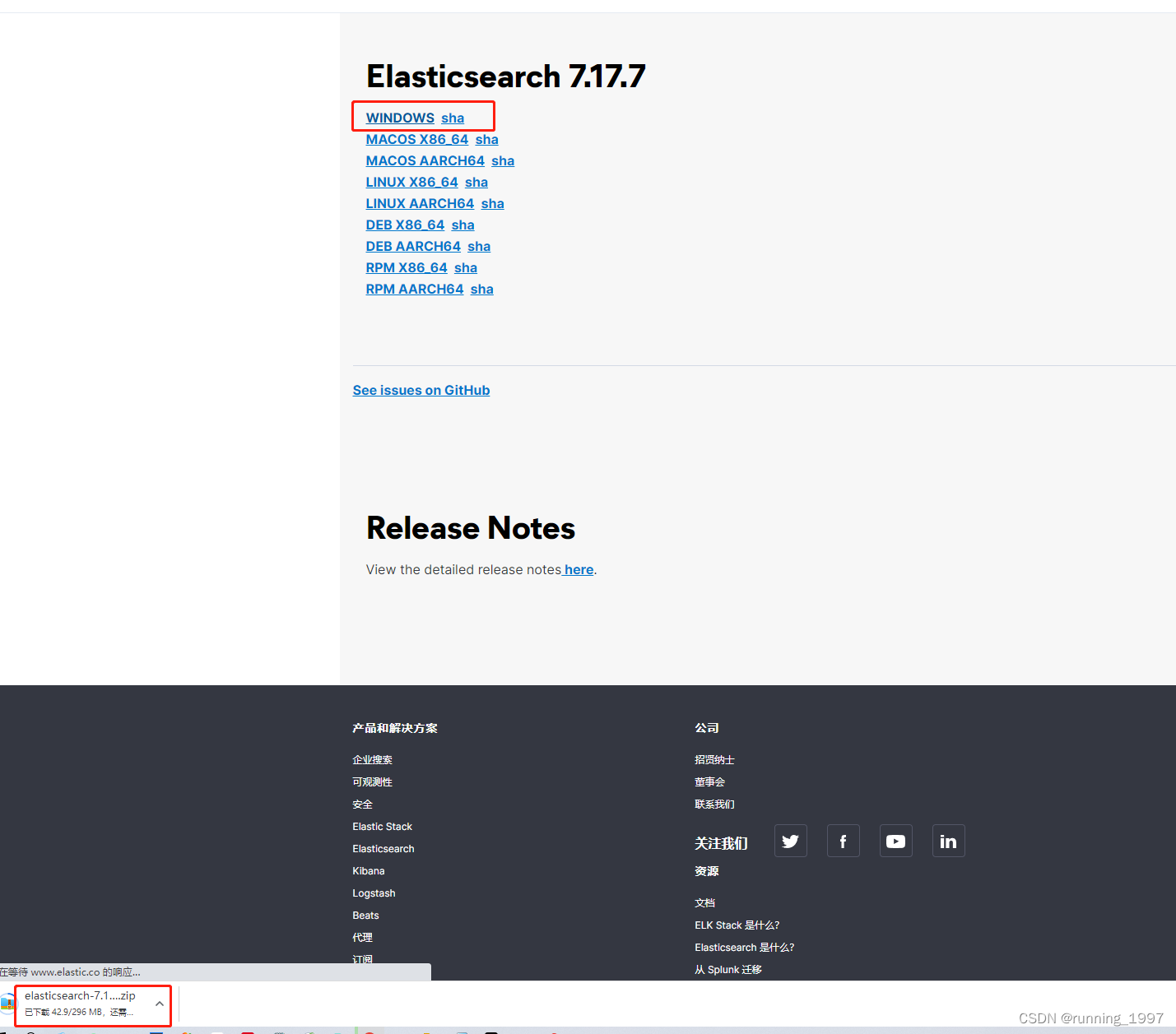Open Elastic's Twitter page
This screenshot has width=1176, height=1034.
tap(790, 841)
